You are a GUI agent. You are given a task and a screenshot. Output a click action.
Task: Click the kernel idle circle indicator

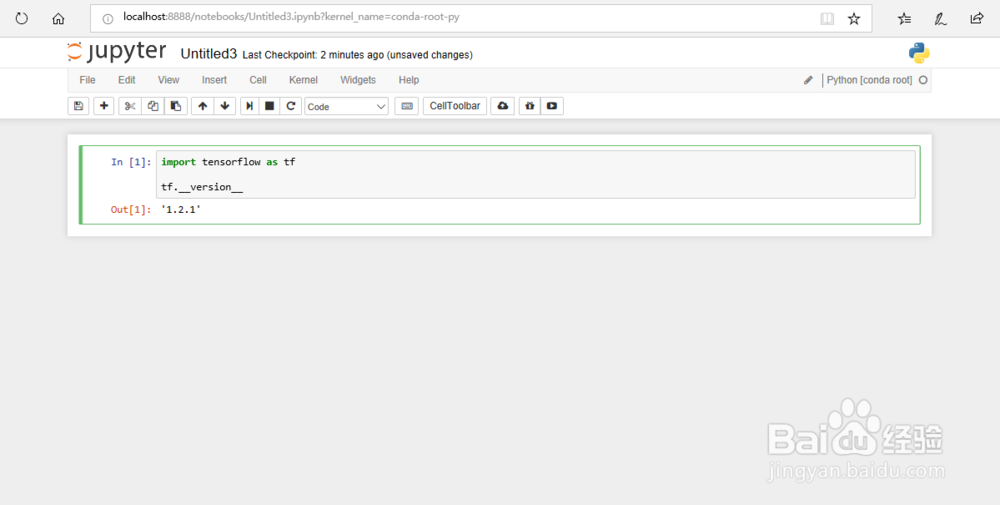point(923,80)
